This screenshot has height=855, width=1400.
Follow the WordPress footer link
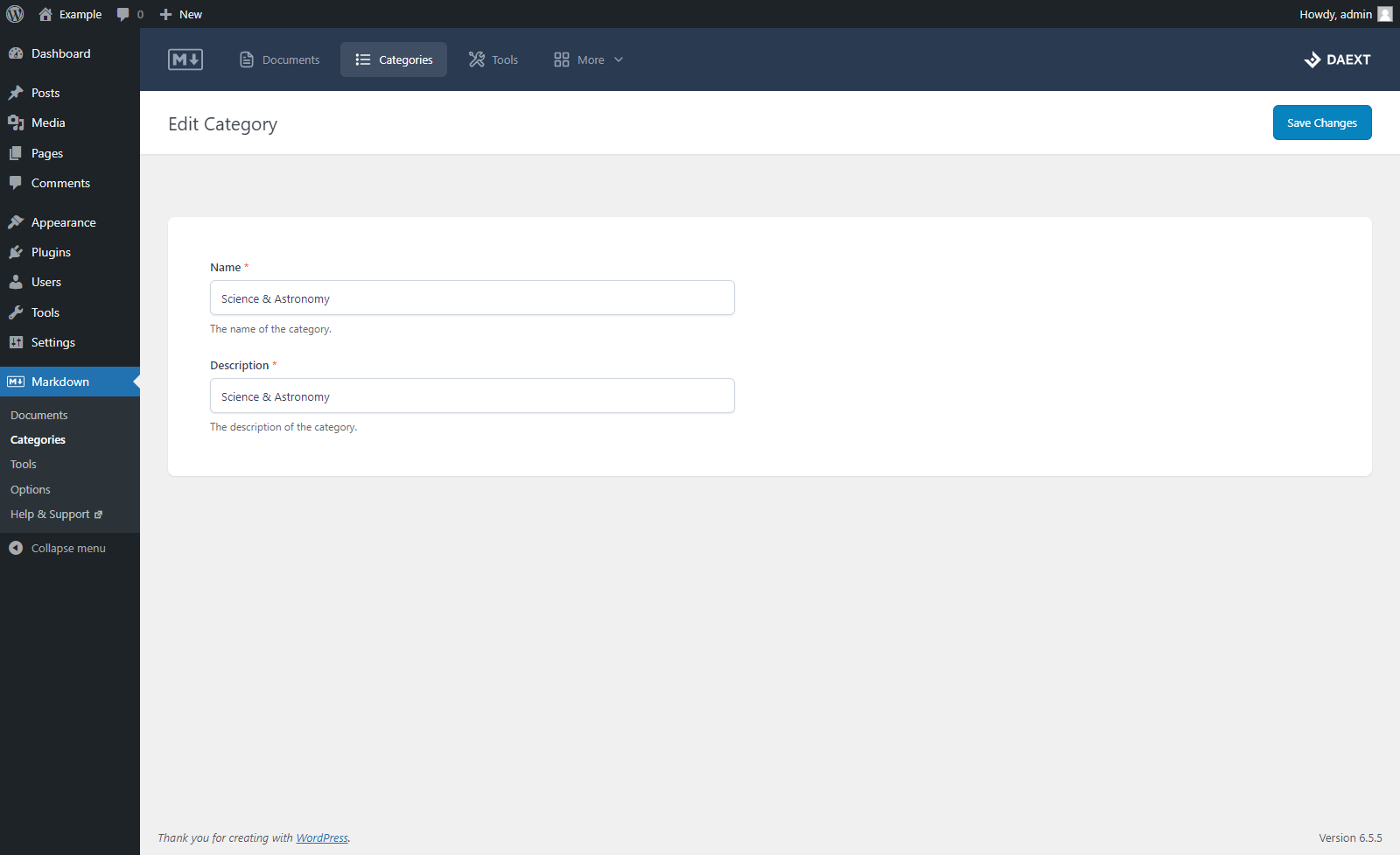click(x=322, y=838)
